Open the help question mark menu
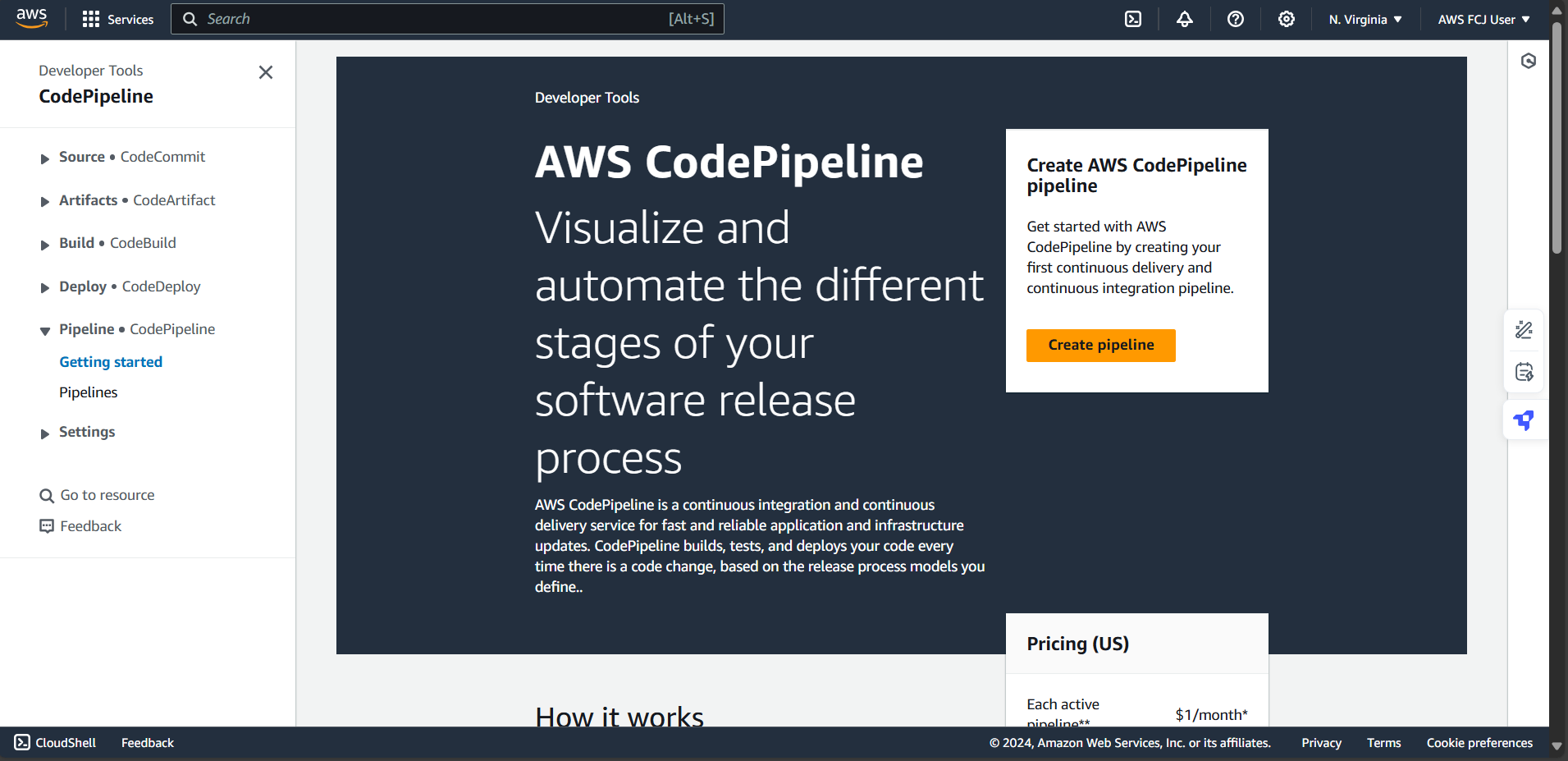The height and width of the screenshot is (761, 1568). (x=1235, y=19)
